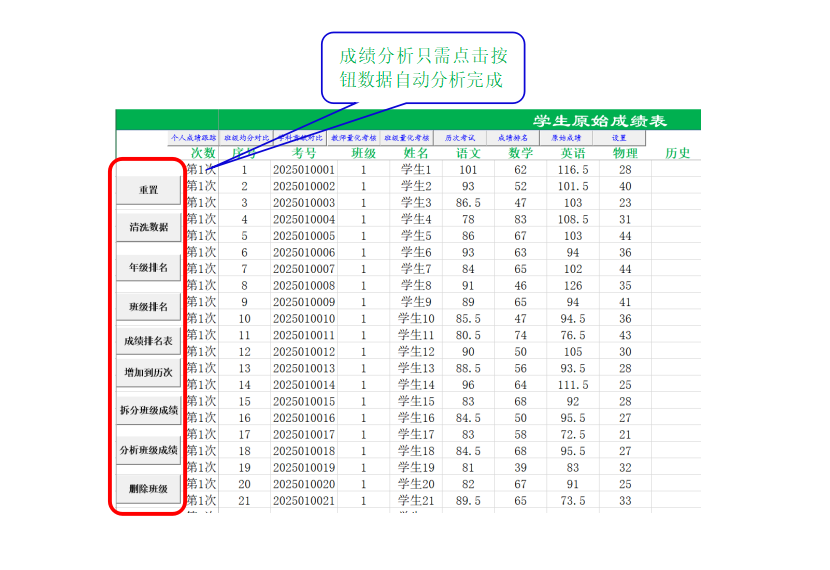Screen dimensions: 830x570
Task: Click the 重置 button
Action: pyautogui.click(x=148, y=190)
